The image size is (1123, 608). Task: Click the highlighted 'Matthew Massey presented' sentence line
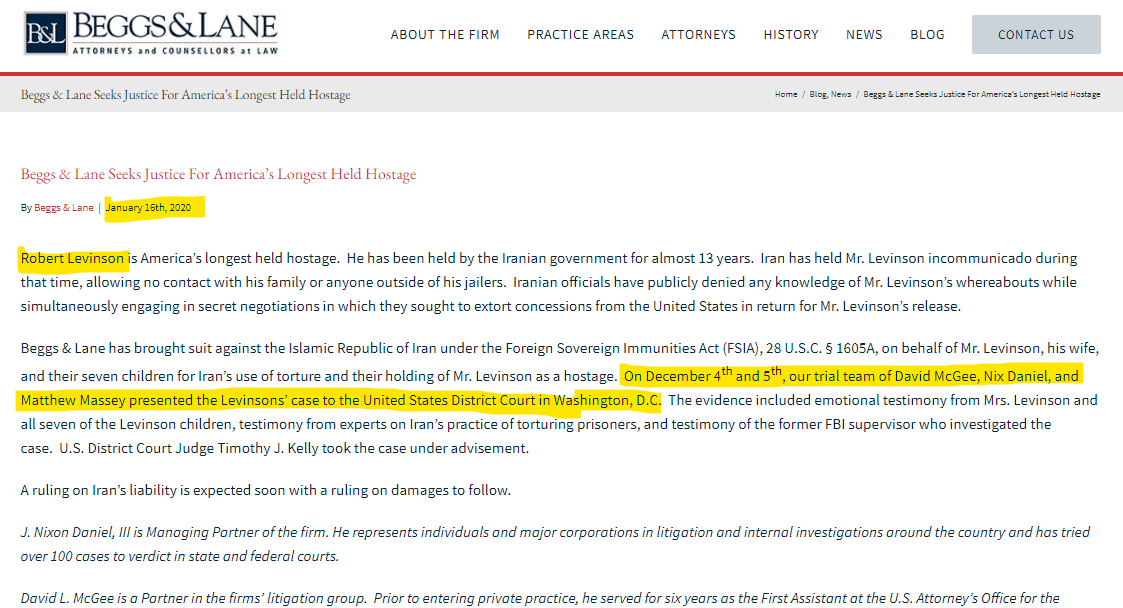(340, 400)
